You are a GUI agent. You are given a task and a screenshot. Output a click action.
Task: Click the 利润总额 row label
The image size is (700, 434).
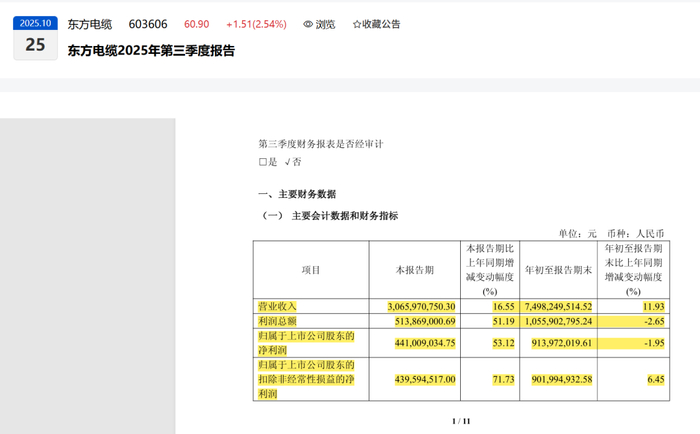click(x=277, y=321)
